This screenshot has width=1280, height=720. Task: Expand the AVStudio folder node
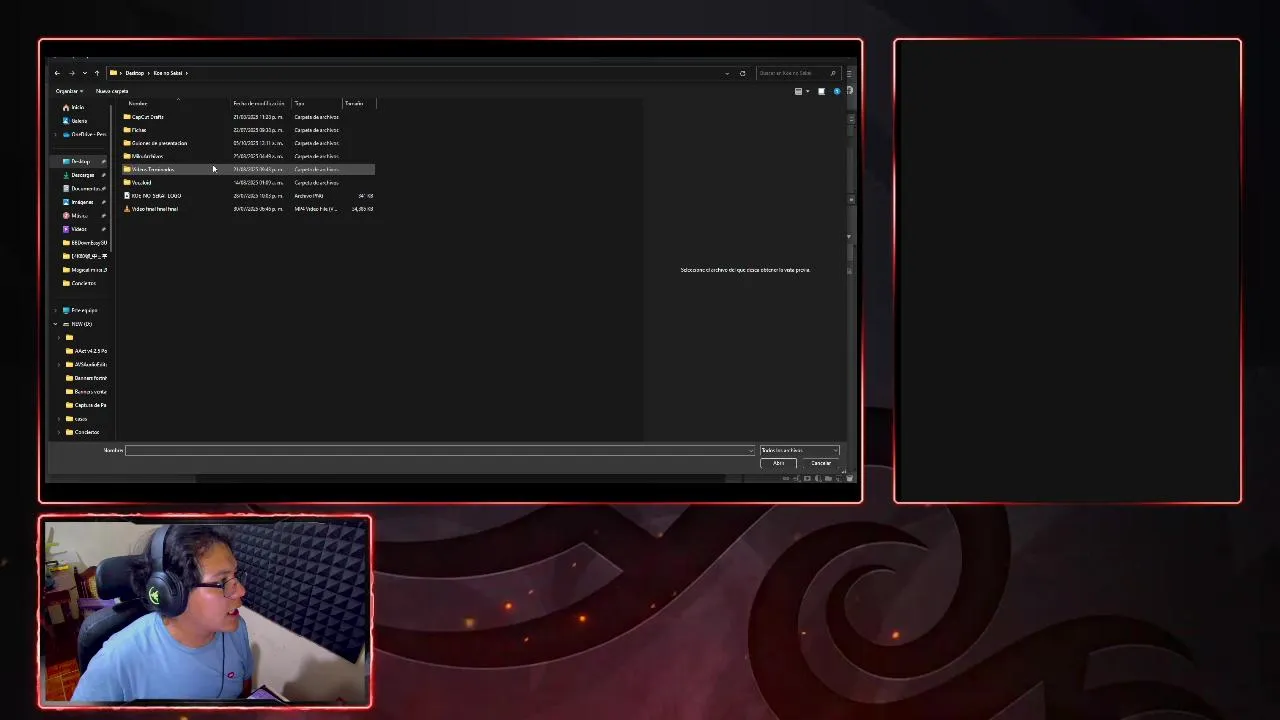click(60, 364)
